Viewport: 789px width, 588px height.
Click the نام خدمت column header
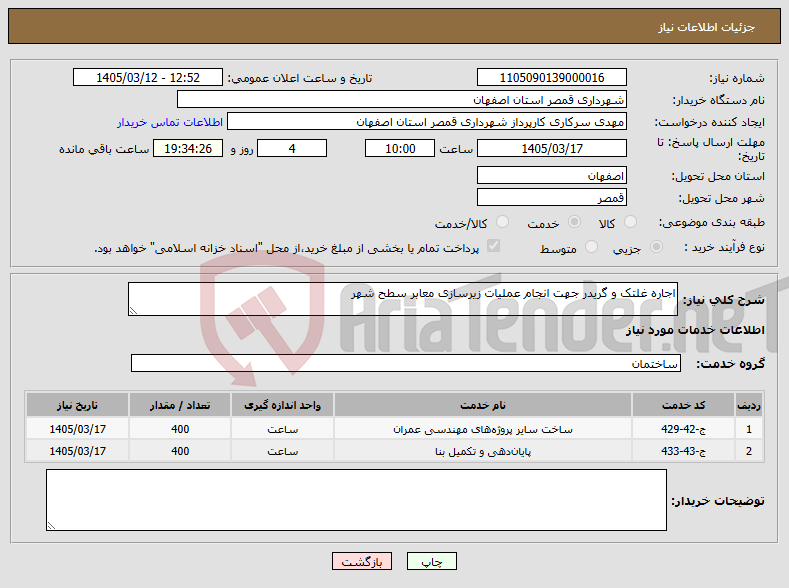pos(483,405)
